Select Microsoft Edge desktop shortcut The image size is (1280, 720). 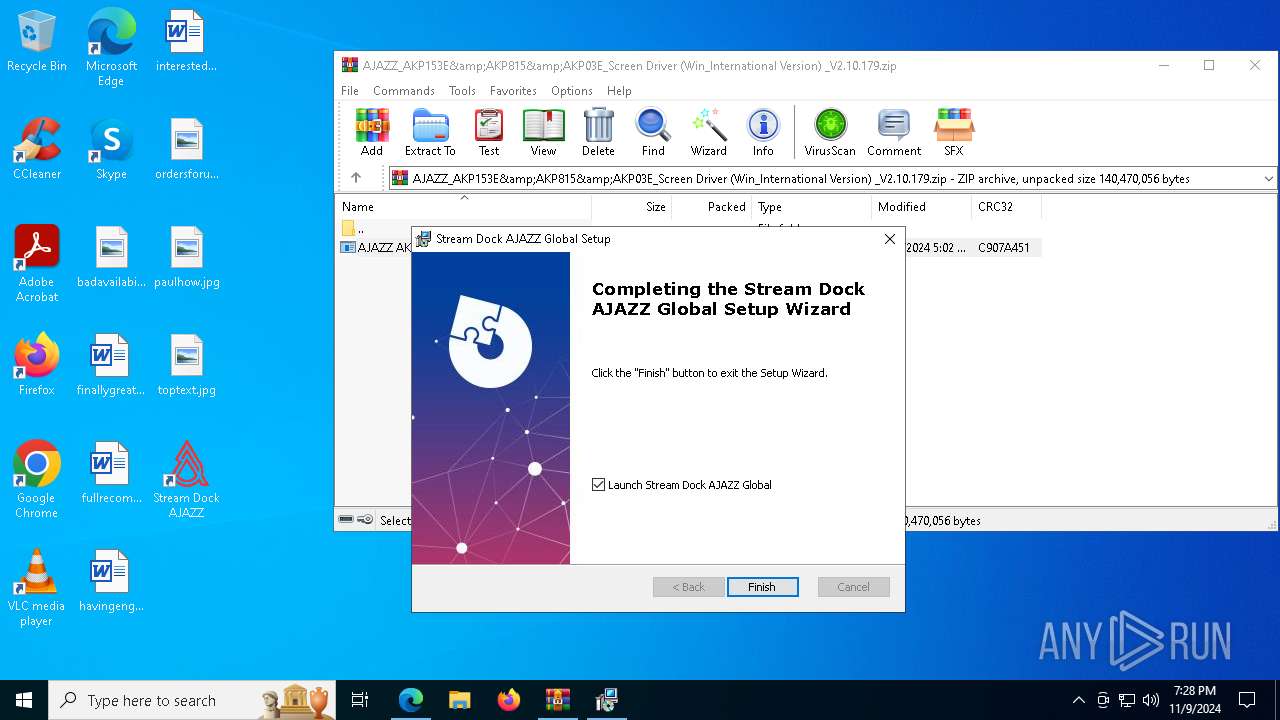(x=111, y=48)
